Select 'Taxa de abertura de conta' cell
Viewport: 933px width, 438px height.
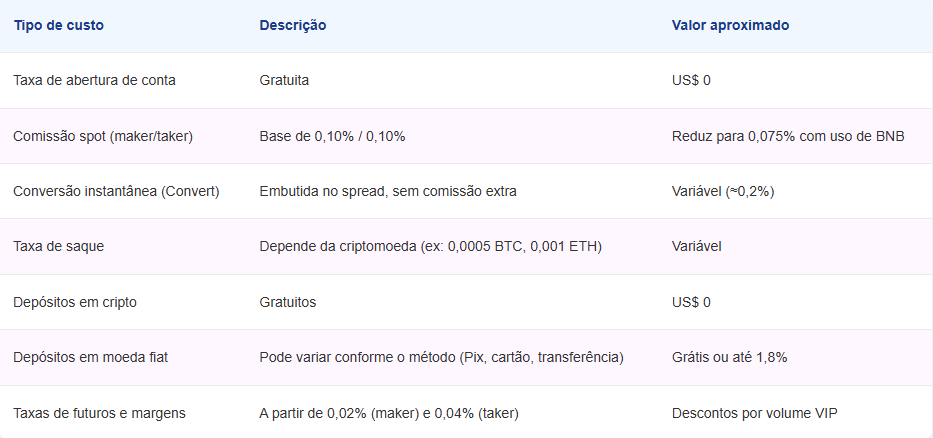94,80
